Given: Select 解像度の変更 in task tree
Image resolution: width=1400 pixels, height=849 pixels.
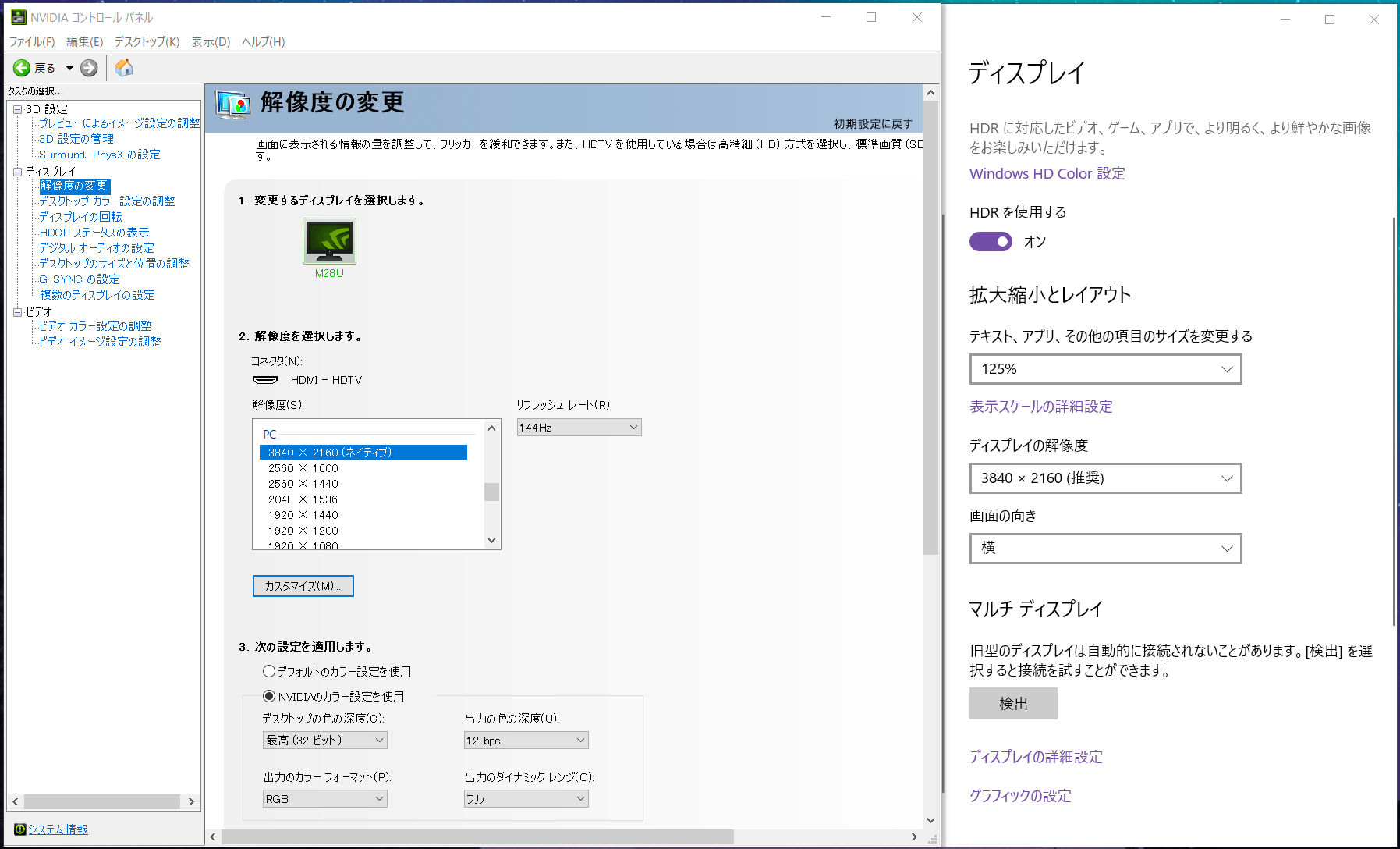Looking at the screenshot, I should 74,186.
